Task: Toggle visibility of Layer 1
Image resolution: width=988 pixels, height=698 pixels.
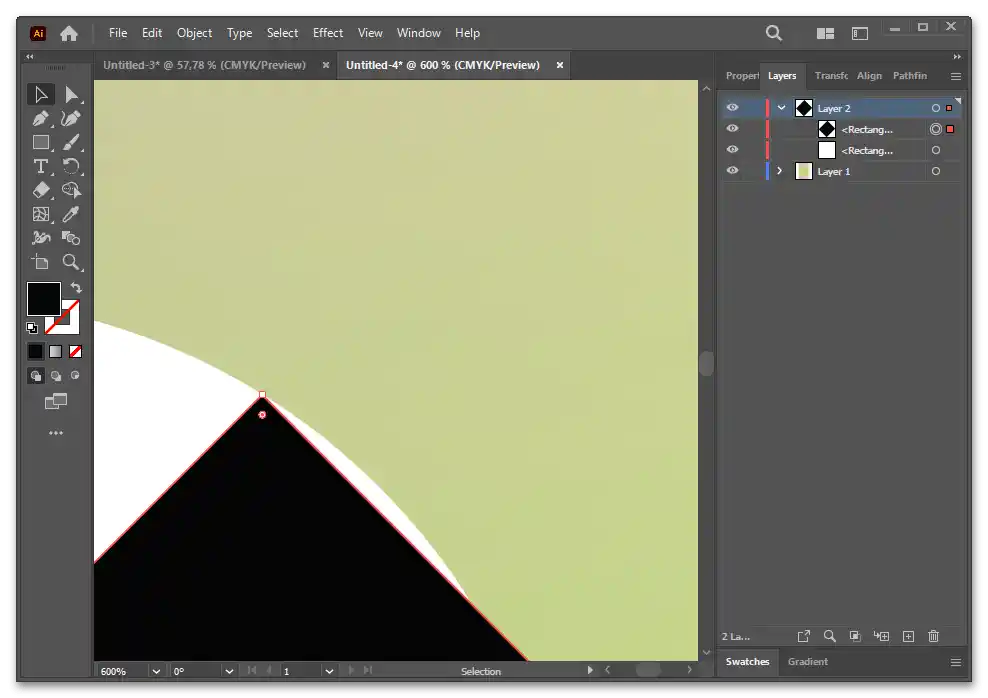Action: point(733,171)
